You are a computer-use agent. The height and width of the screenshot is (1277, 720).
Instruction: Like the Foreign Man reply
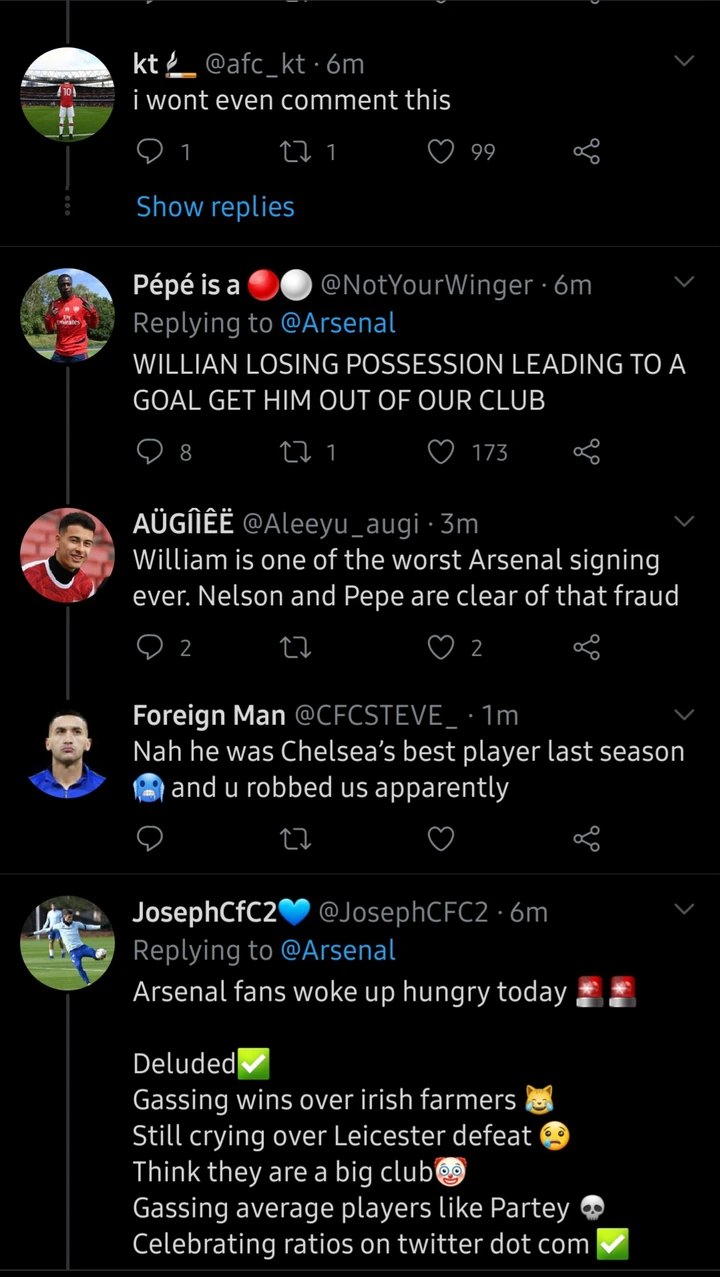click(441, 839)
